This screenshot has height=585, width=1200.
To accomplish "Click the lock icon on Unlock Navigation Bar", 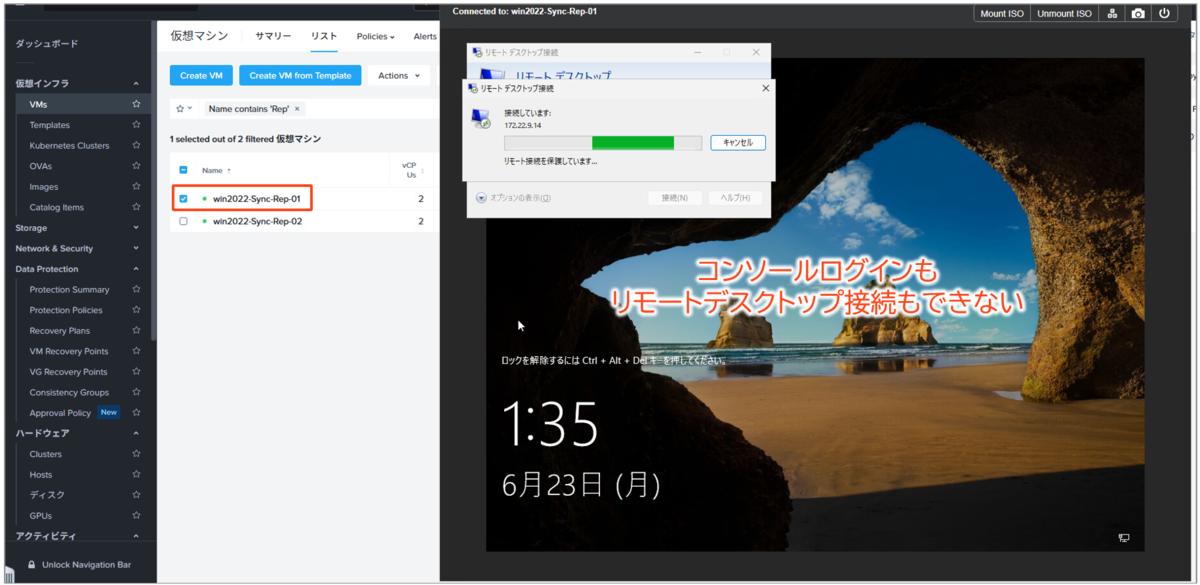I will 32,565.
